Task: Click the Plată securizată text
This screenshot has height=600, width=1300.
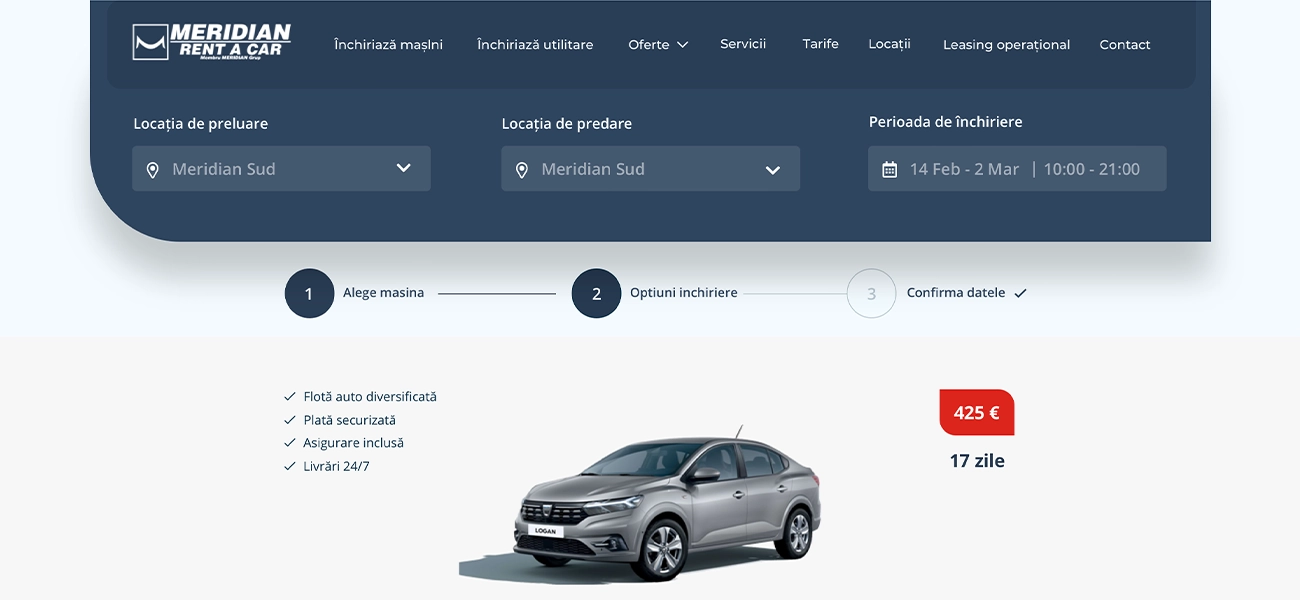Action: 350,420
